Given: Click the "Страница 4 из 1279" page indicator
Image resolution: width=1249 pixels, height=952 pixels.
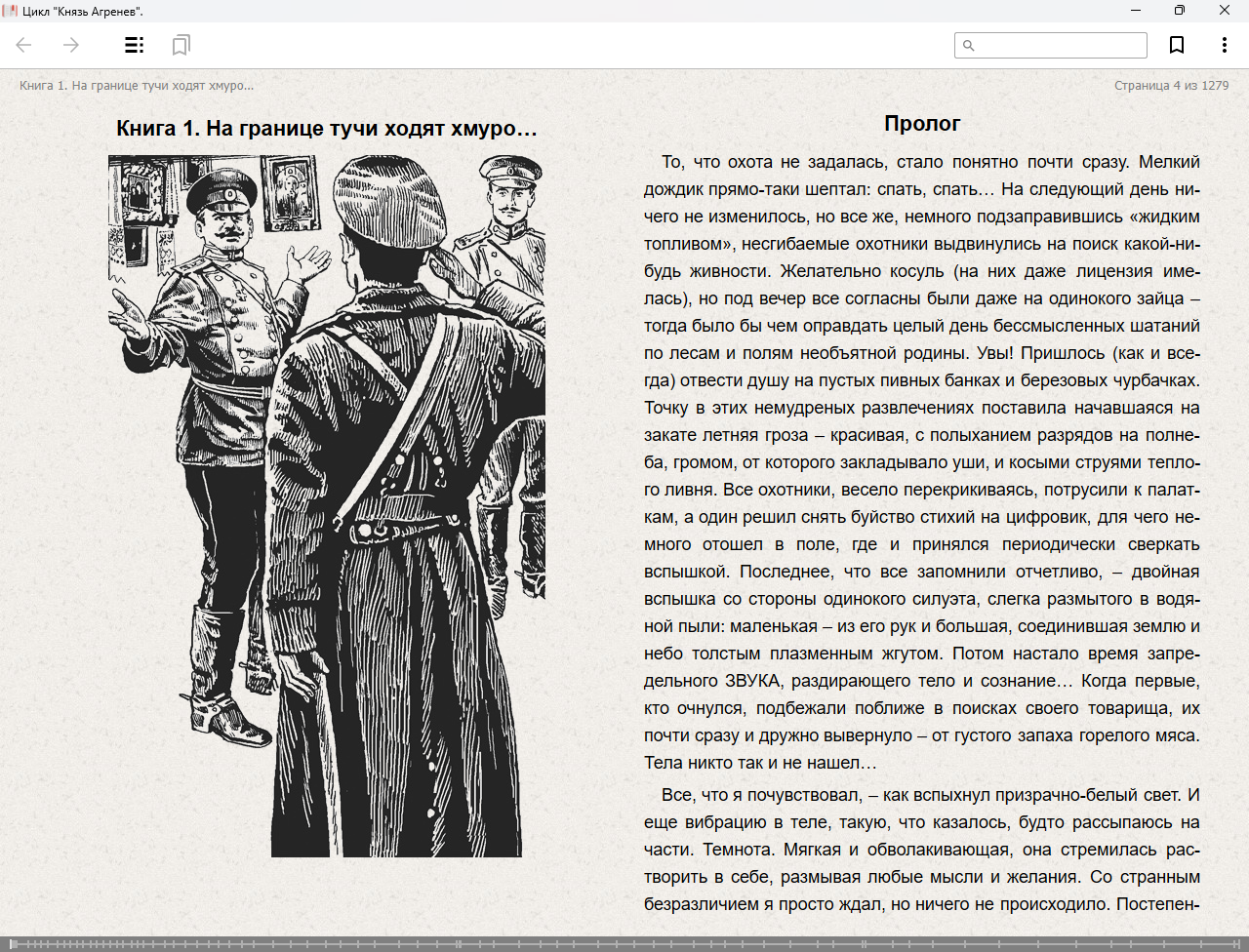Looking at the screenshot, I should pos(1171,86).
